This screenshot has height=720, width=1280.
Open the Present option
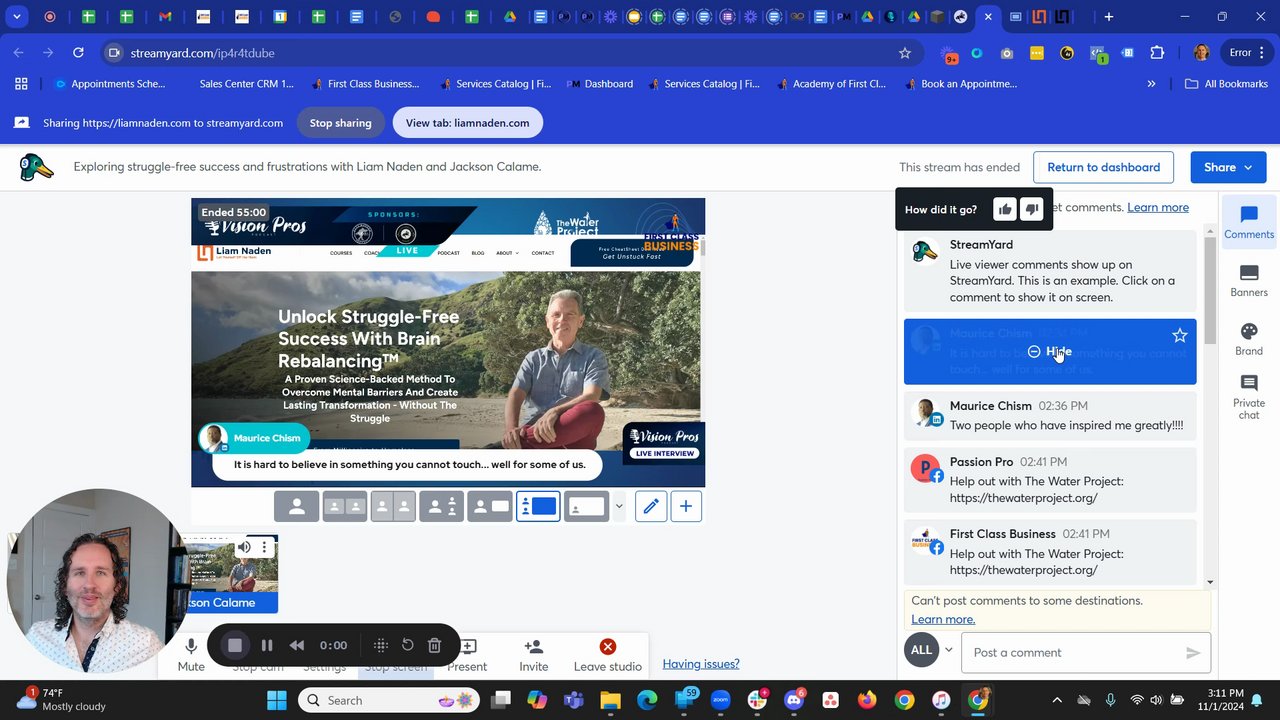point(468,655)
